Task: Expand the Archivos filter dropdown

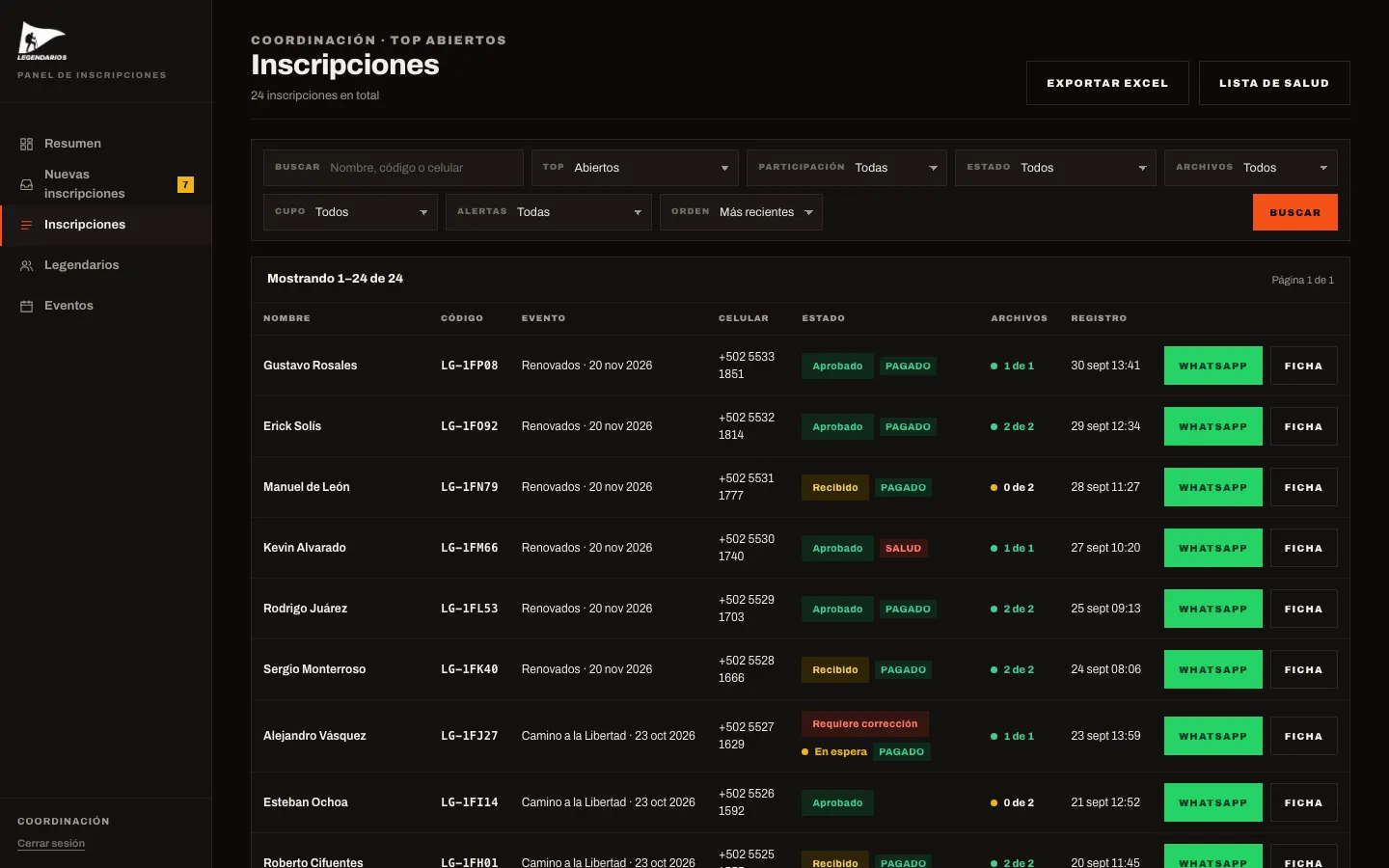Action: 1251,168
